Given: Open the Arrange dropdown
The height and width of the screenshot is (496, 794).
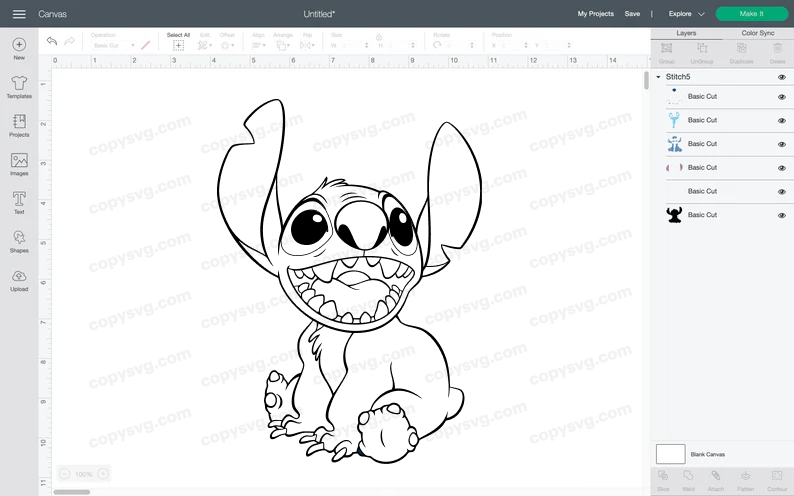Looking at the screenshot, I should click(x=283, y=46).
